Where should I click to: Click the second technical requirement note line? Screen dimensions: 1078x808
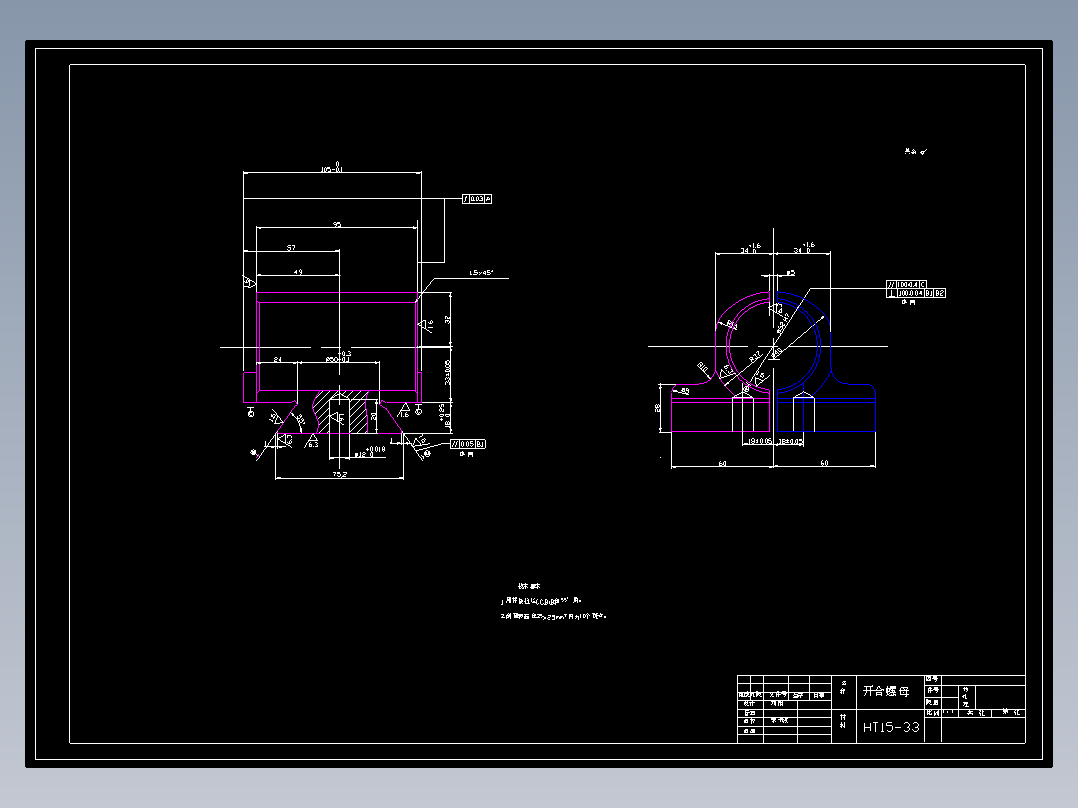pyautogui.click(x=553, y=616)
